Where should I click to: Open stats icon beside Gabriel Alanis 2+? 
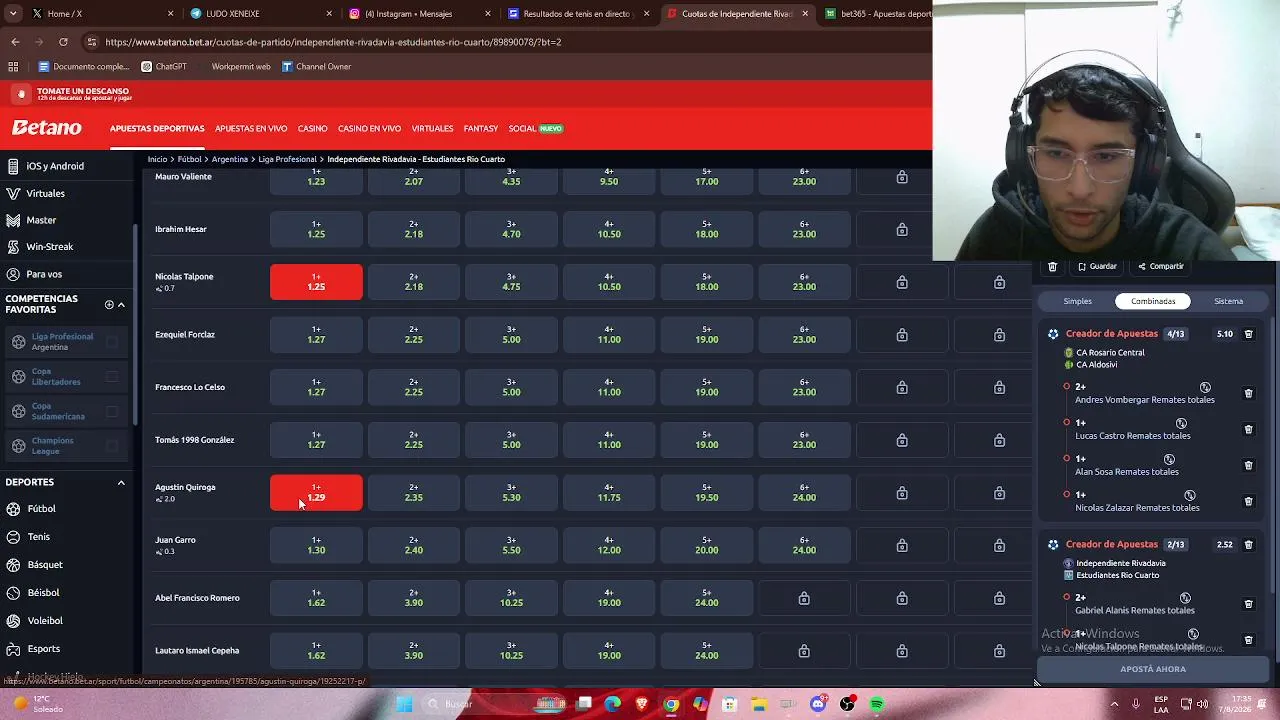1185,598
